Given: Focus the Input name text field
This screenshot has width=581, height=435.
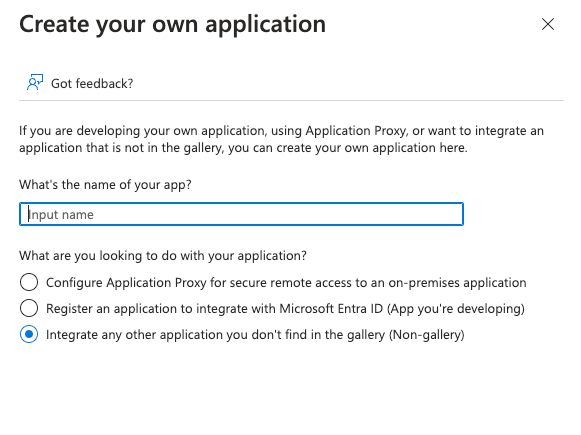Looking at the screenshot, I should tap(241, 214).
